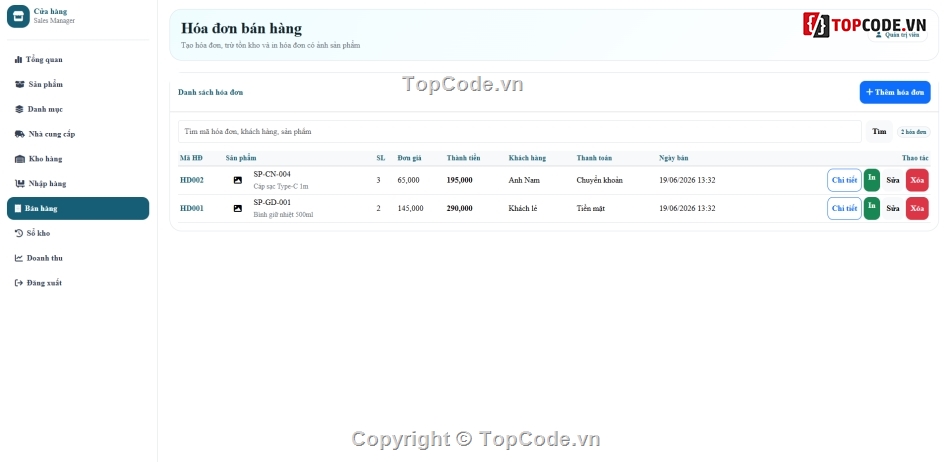Click the Tìm search button
The height and width of the screenshot is (462, 950).
[x=879, y=131]
